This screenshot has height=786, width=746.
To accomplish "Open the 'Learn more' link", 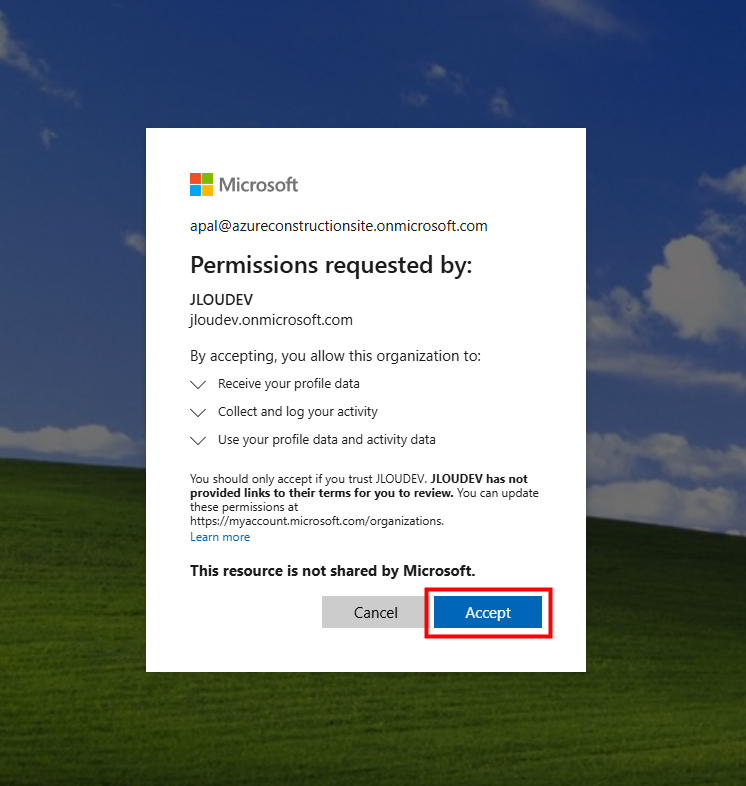I will [x=220, y=537].
